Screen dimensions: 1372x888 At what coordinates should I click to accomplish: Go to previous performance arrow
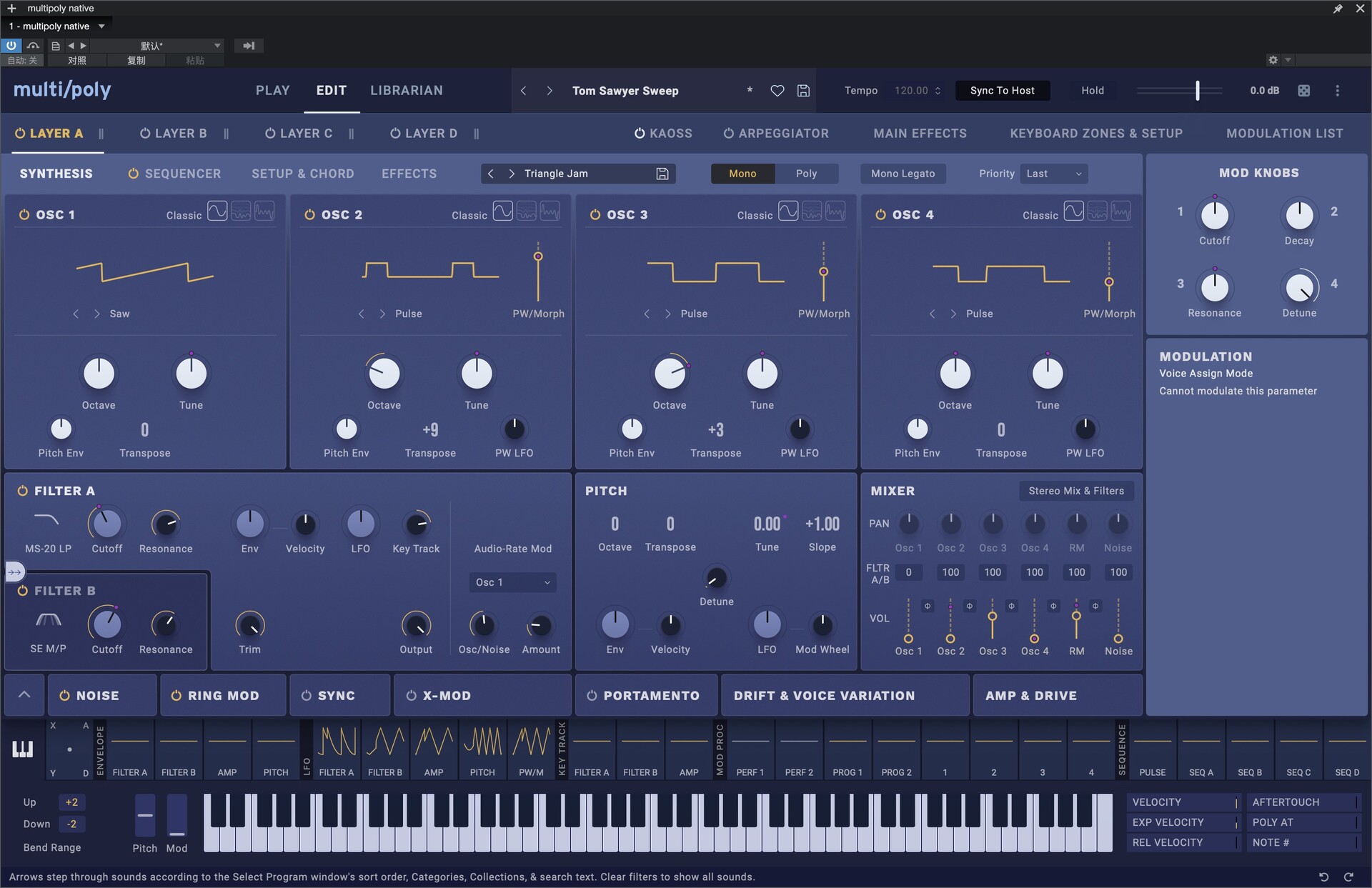point(524,91)
